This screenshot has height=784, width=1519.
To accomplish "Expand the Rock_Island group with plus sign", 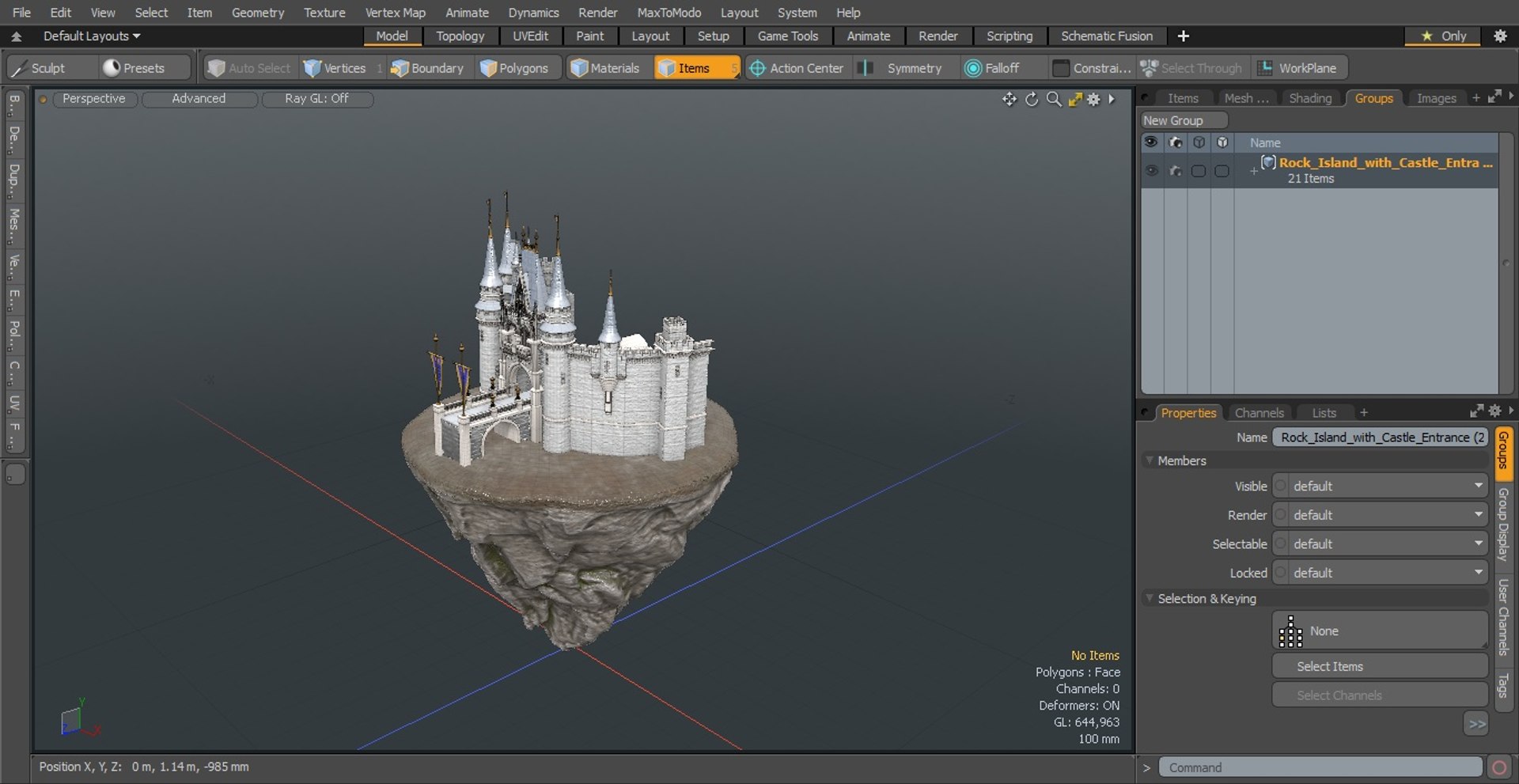I will click(1253, 171).
